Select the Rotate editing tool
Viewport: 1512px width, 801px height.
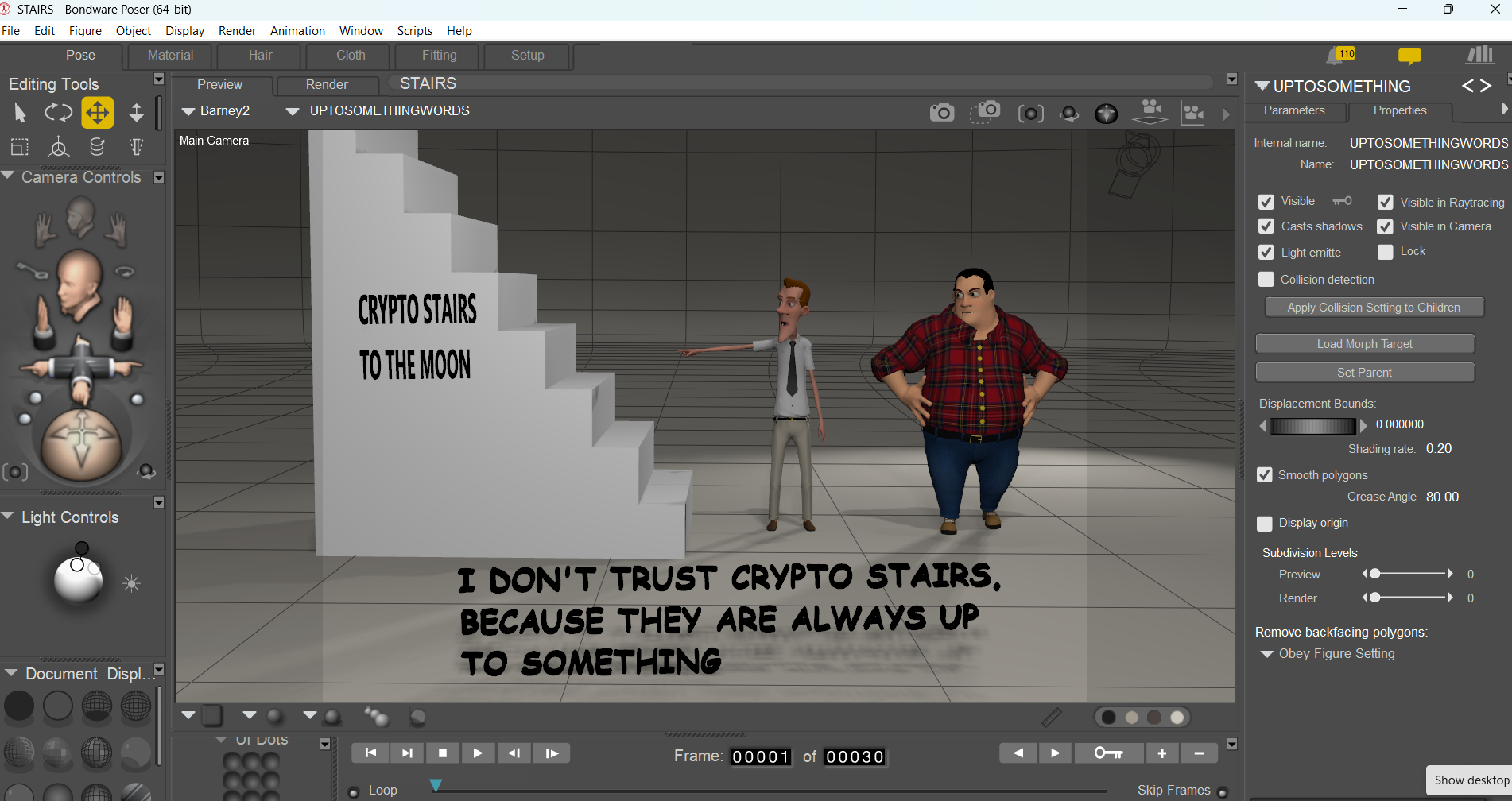[x=58, y=113]
